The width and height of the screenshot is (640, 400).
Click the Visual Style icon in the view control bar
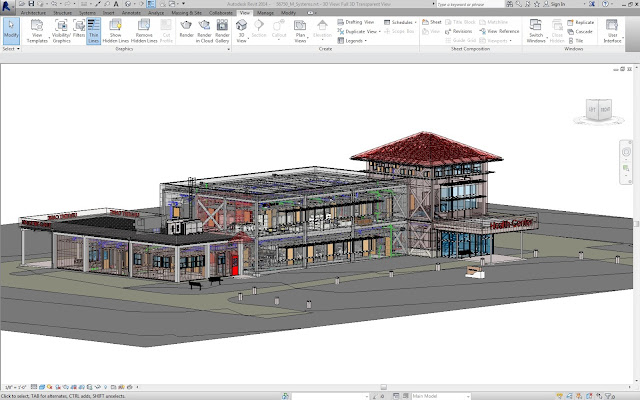(42, 387)
